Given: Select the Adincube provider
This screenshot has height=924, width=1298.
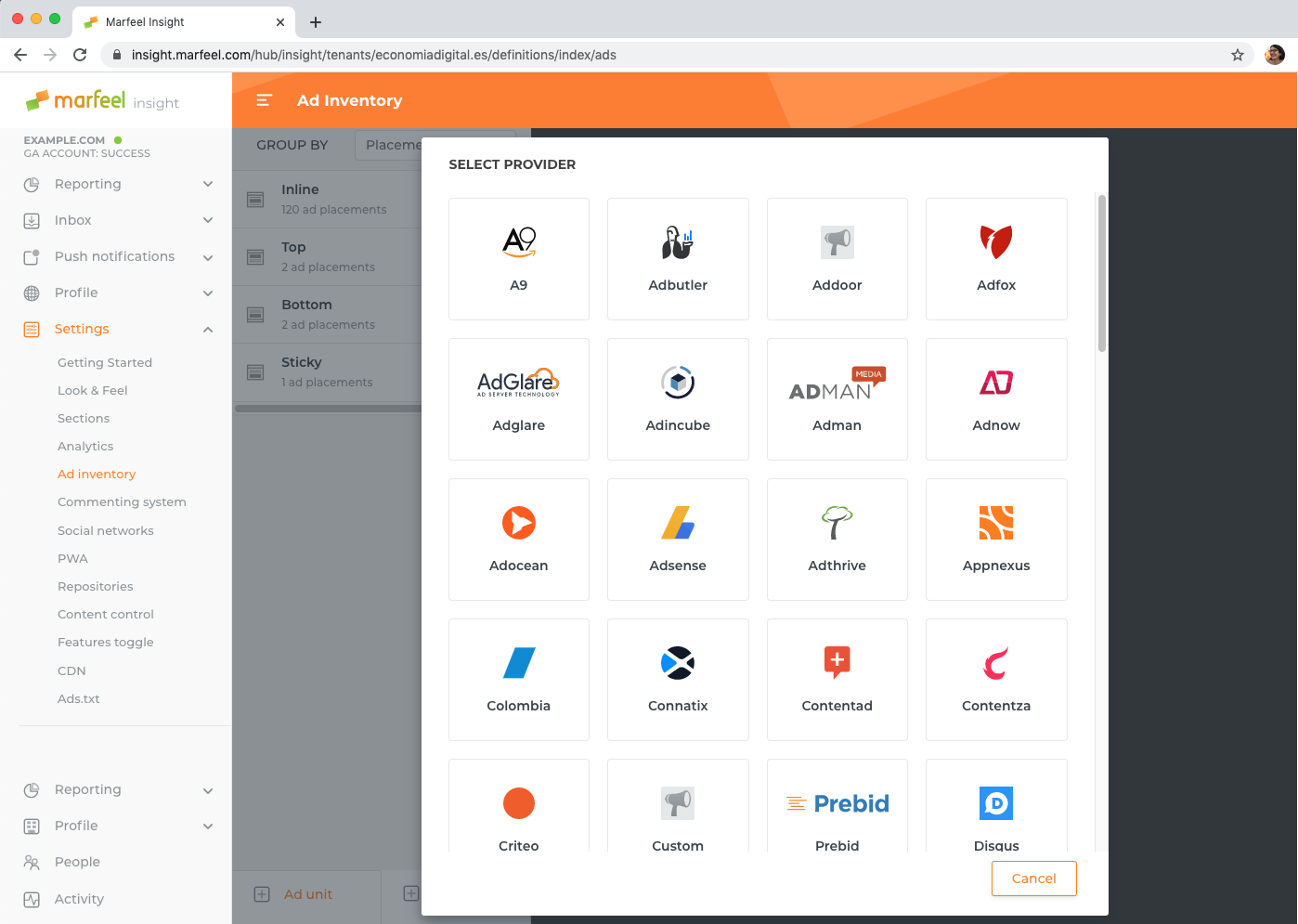Looking at the screenshot, I should point(678,399).
